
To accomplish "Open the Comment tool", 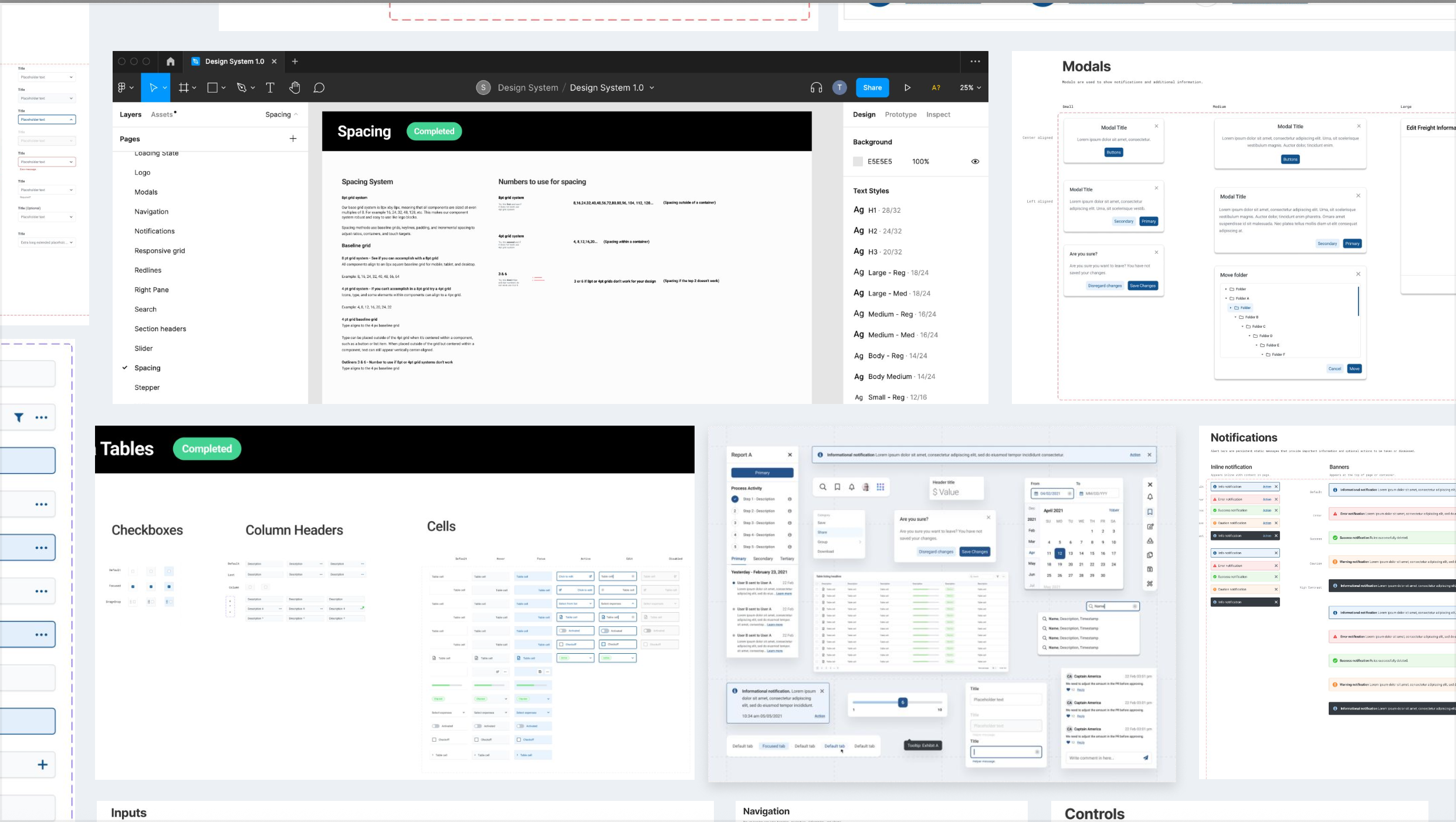I will click(319, 88).
